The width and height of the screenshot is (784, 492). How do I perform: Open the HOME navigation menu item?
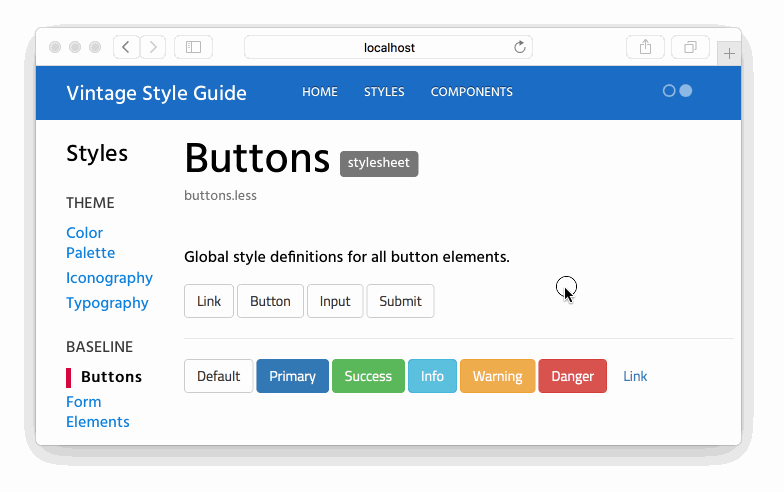coord(320,92)
